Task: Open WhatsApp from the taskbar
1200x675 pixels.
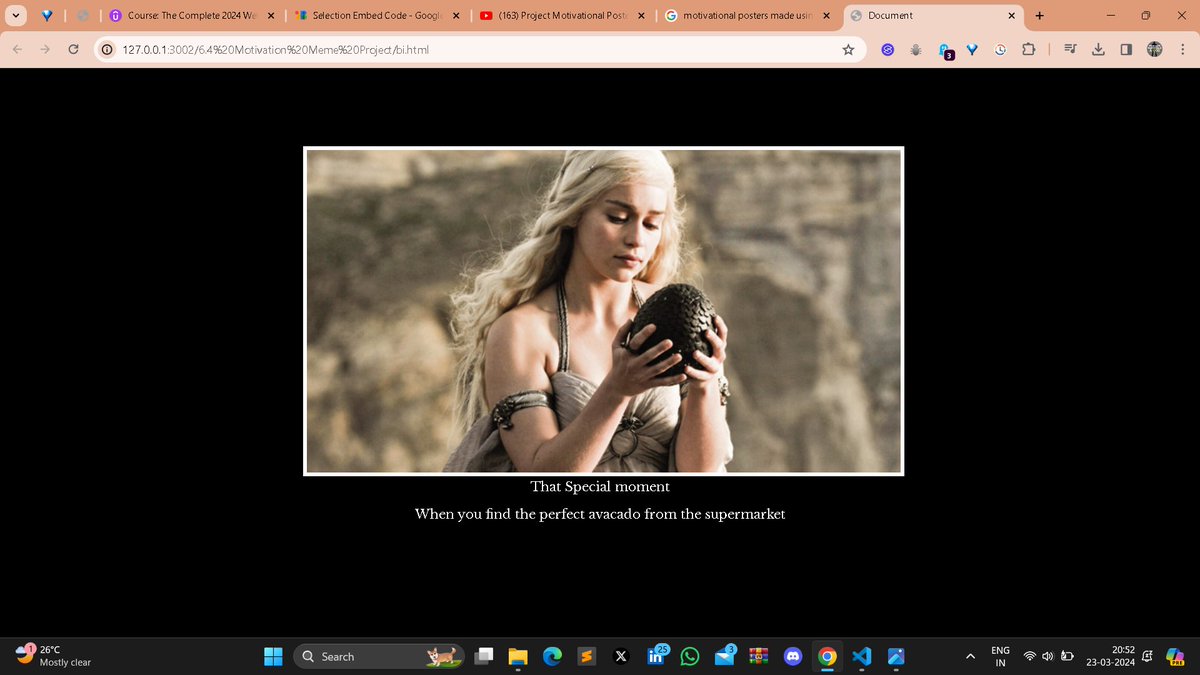Action: pyautogui.click(x=690, y=656)
